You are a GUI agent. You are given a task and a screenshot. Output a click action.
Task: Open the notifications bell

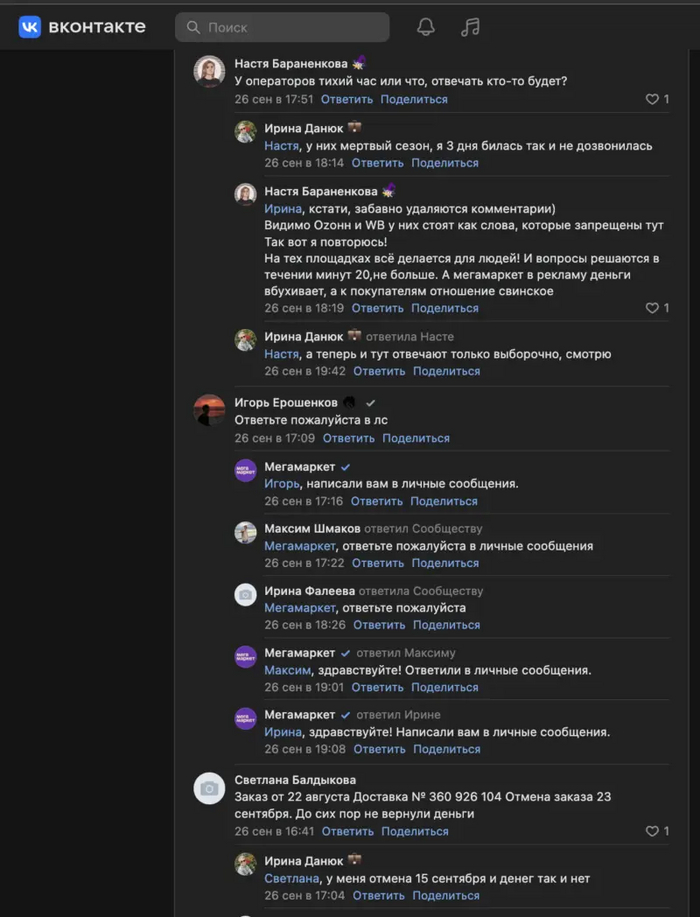(x=426, y=27)
